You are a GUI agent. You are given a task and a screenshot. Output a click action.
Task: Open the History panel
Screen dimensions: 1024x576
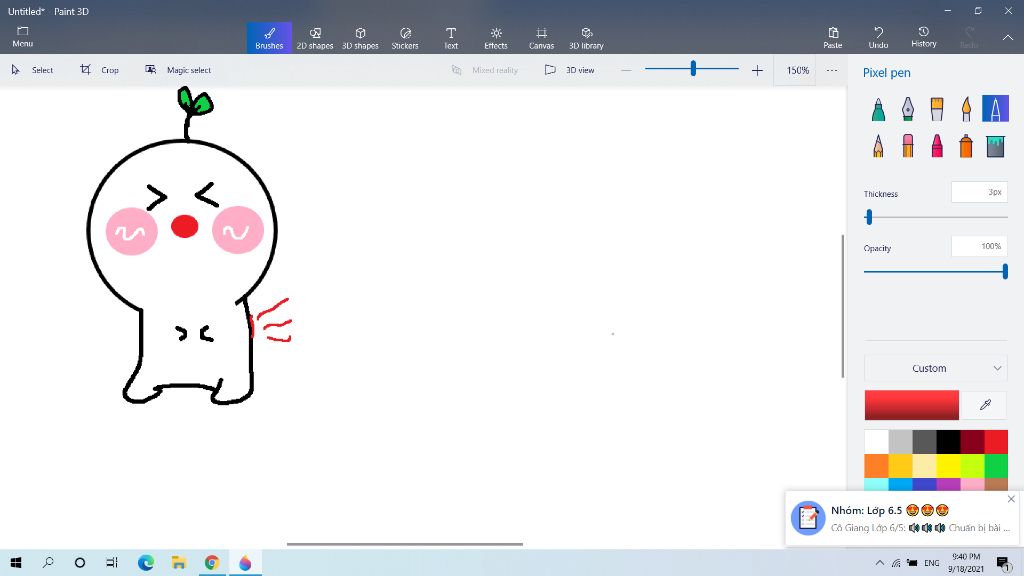pyautogui.click(x=923, y=37)
